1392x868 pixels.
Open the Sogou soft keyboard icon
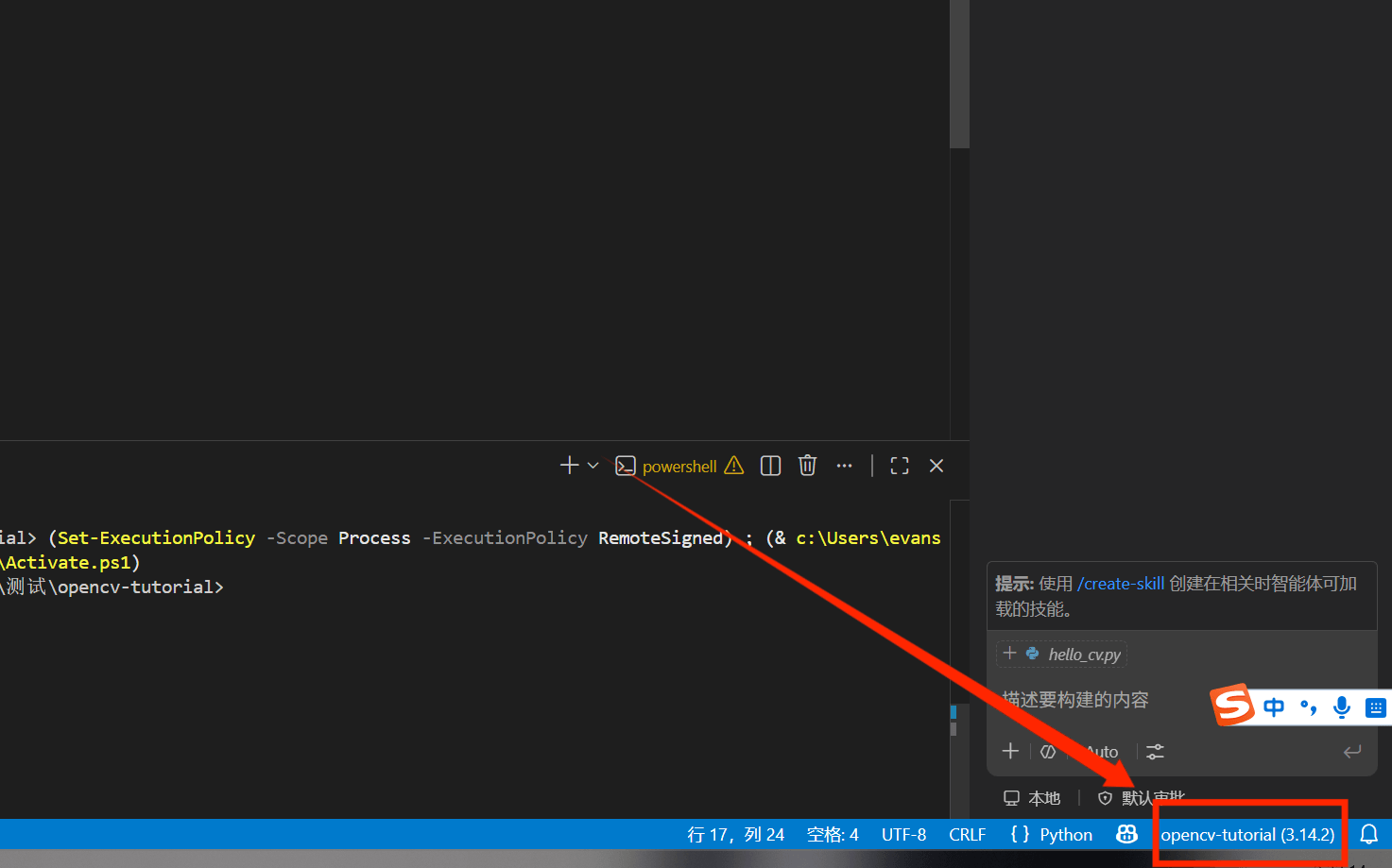point(1376,707)
